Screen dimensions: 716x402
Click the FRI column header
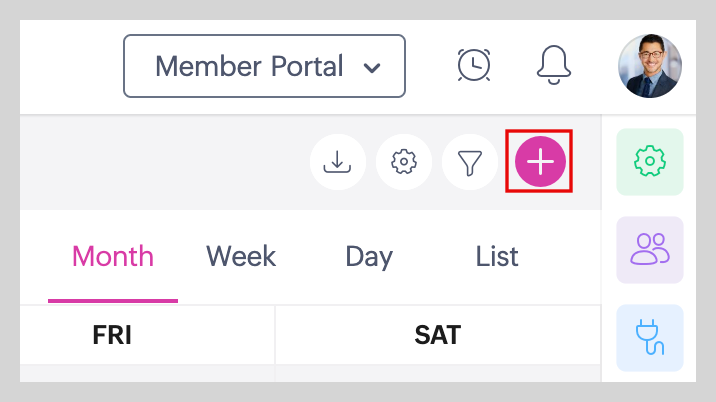[112, 335]
